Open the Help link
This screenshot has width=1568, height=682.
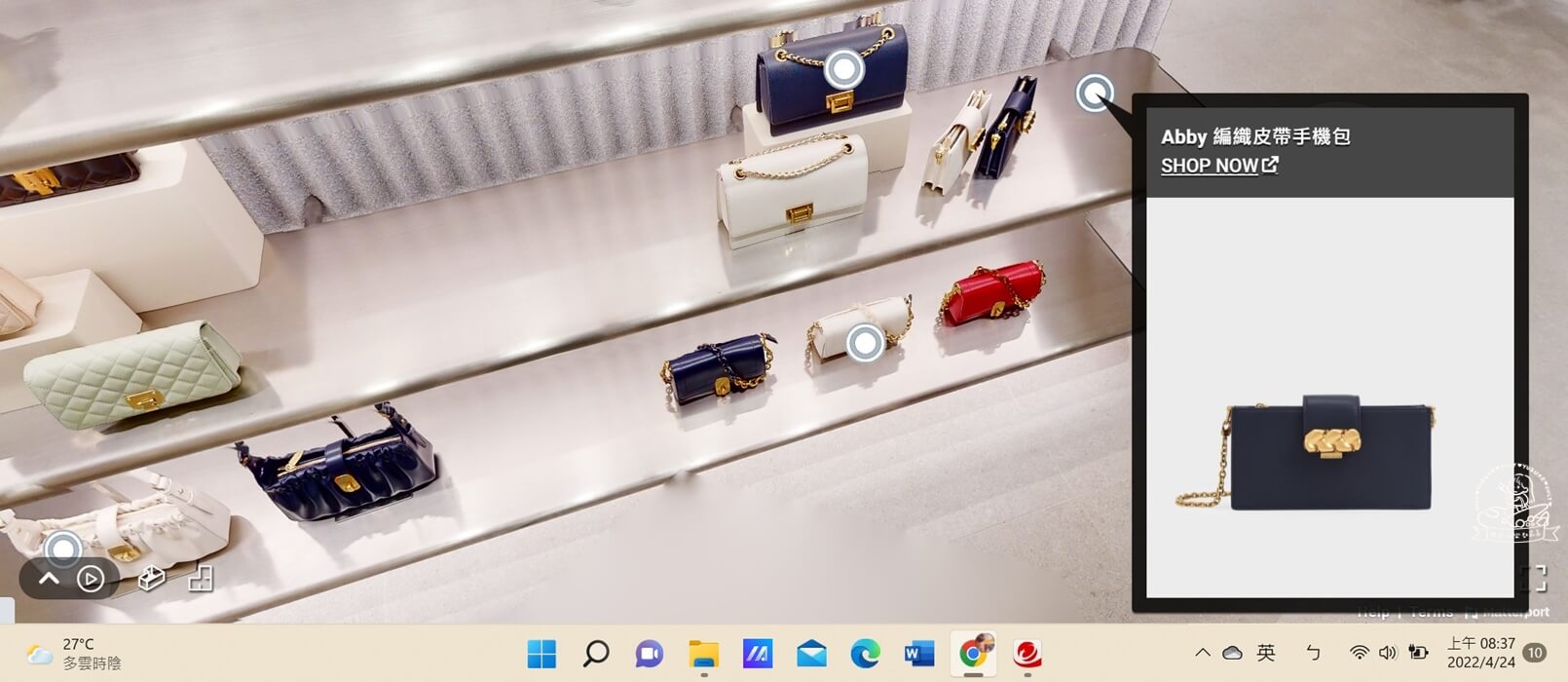click(x=1373, y=612)
